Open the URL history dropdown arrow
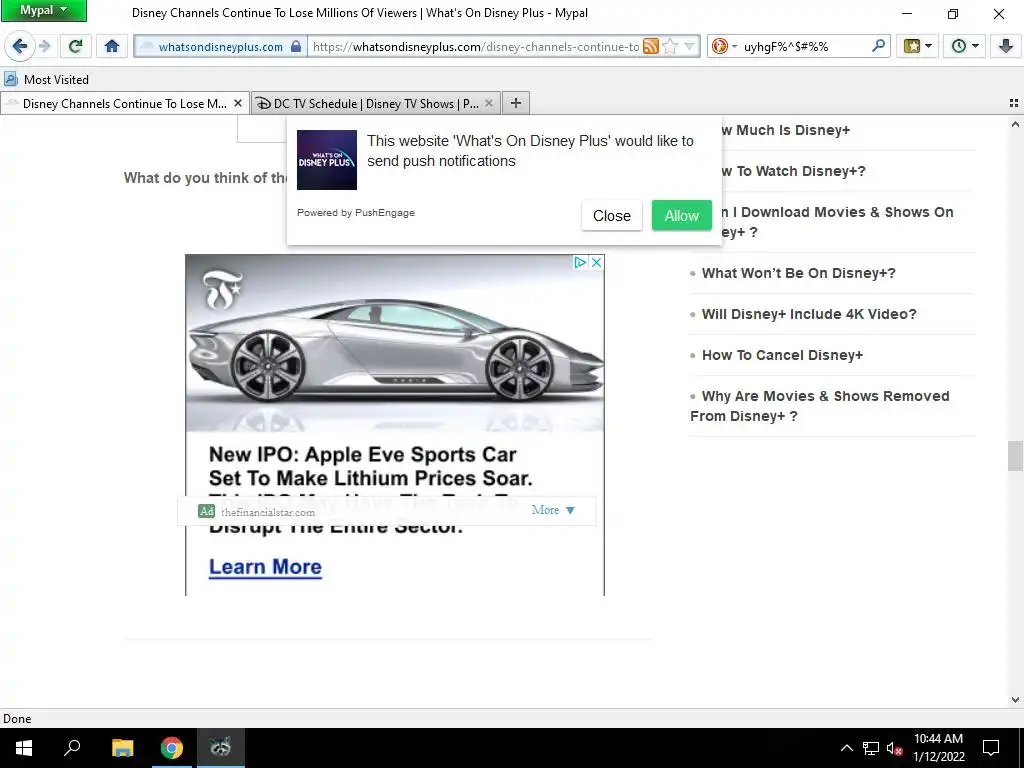Screen dimensions: 1024x768 click(x=690, y=46)
